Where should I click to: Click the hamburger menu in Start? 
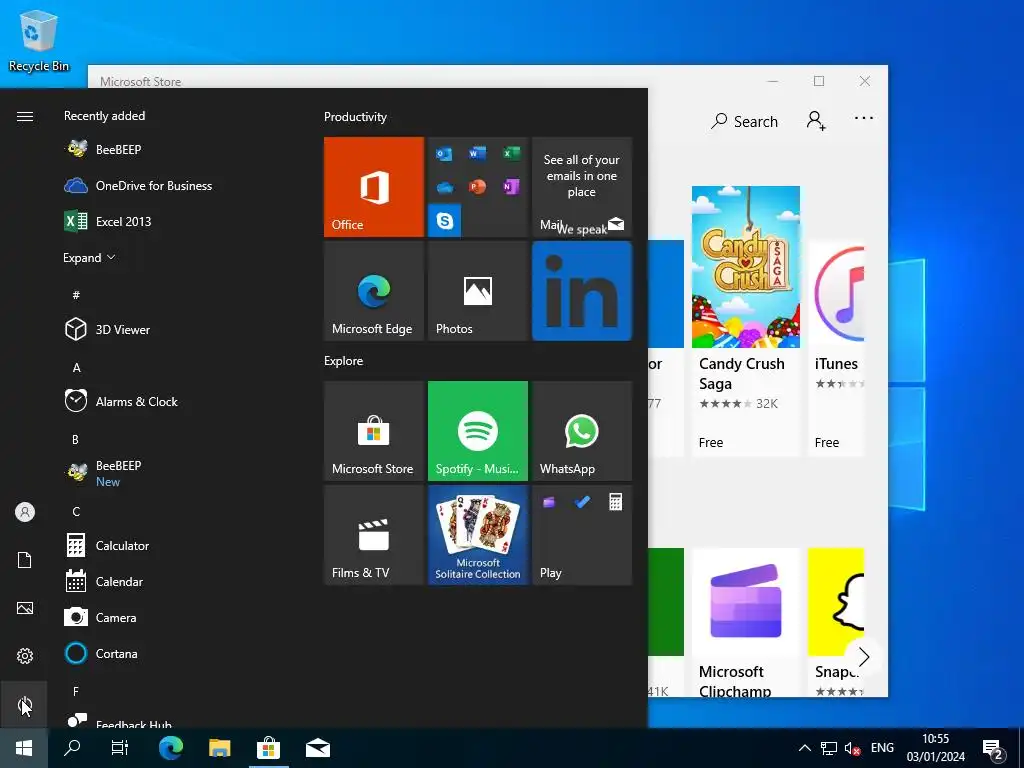[25, 116]
